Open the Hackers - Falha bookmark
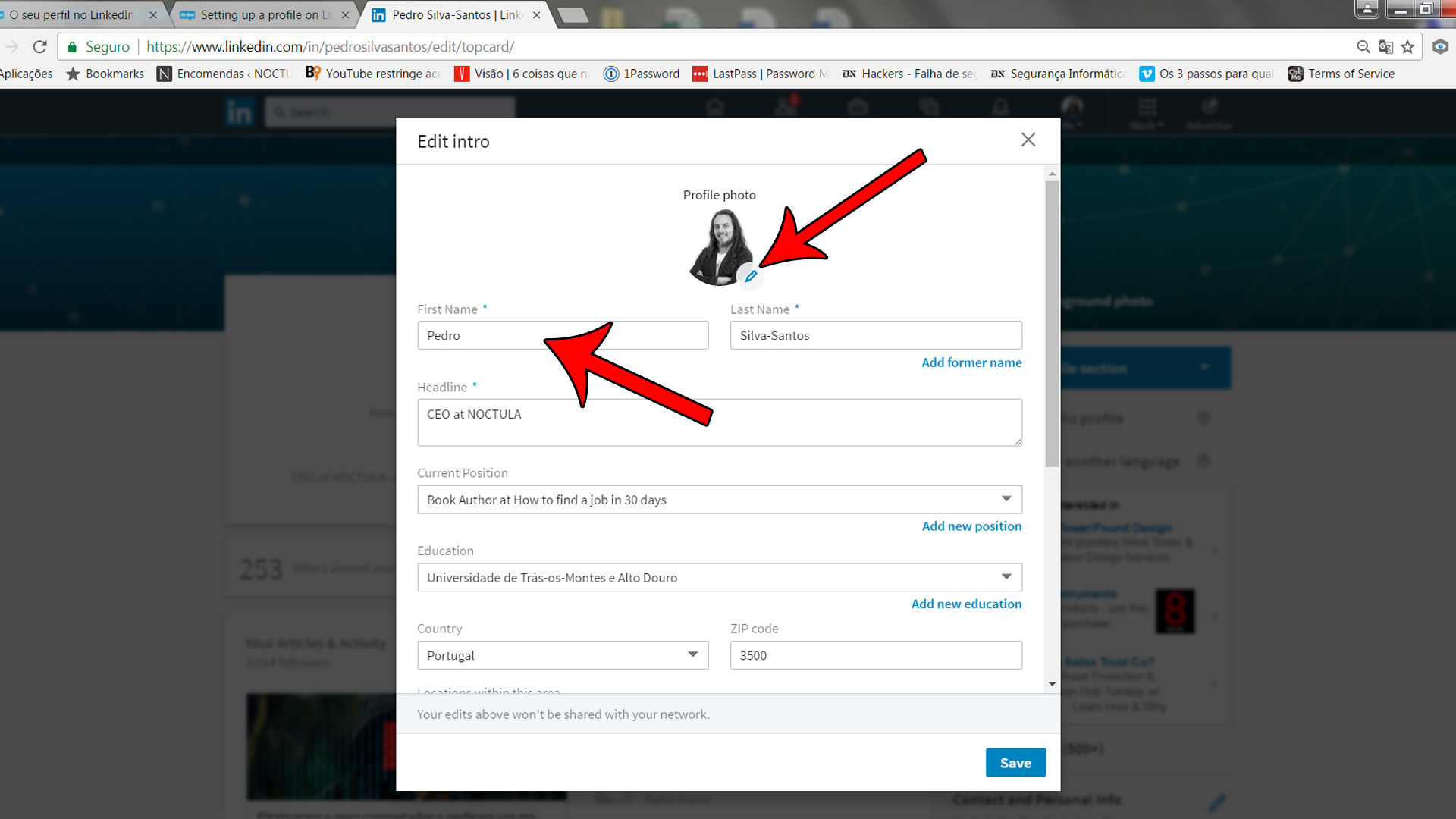Image resolution: width=1456 pixels, height=819 pixels. click(x=909, y=74)
